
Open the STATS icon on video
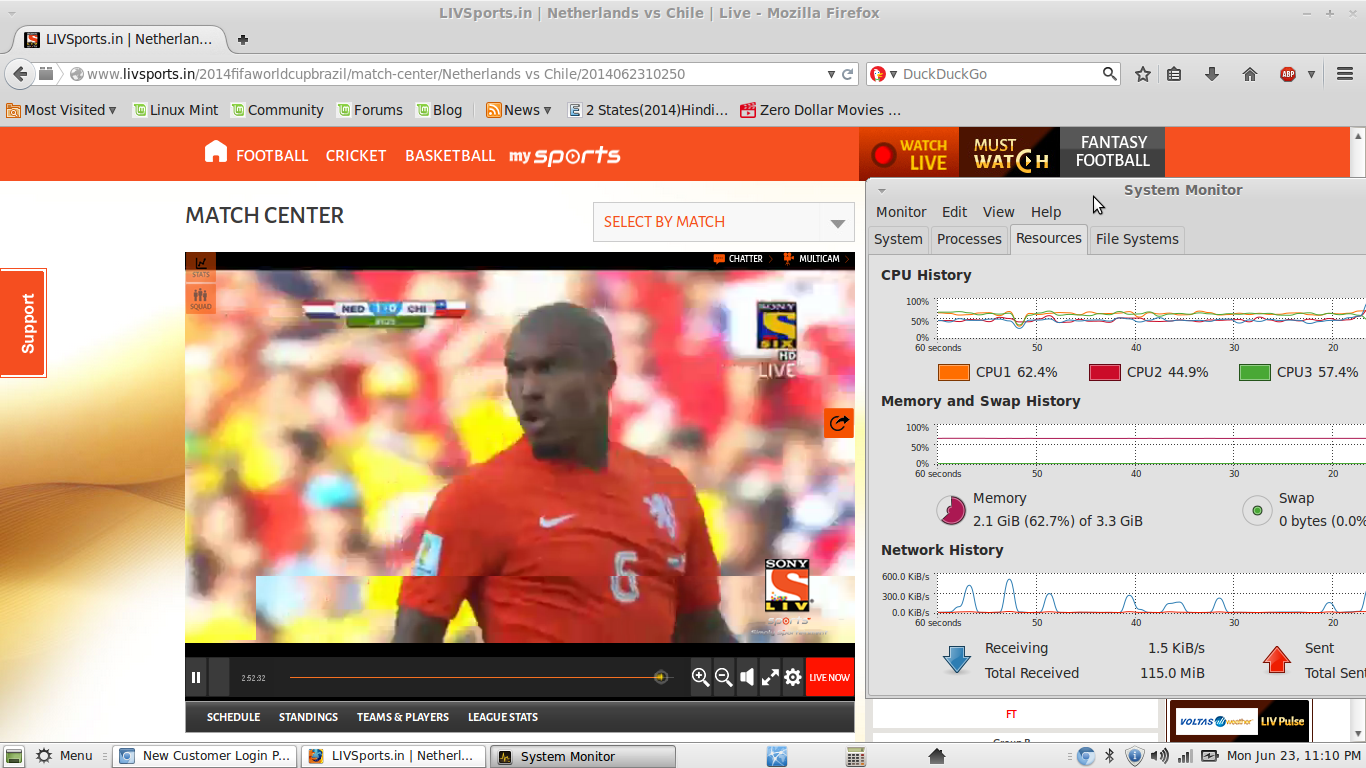coord(201,267)
